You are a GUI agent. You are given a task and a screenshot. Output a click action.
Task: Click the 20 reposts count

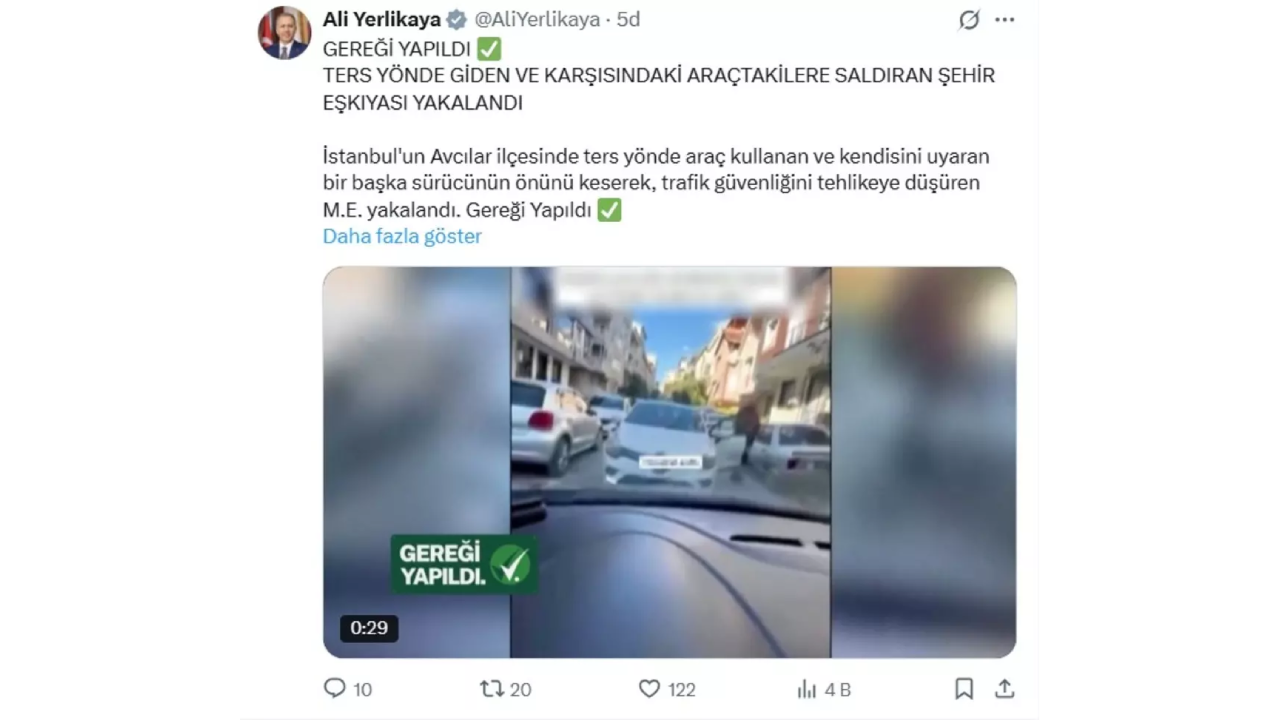point(521,689)
